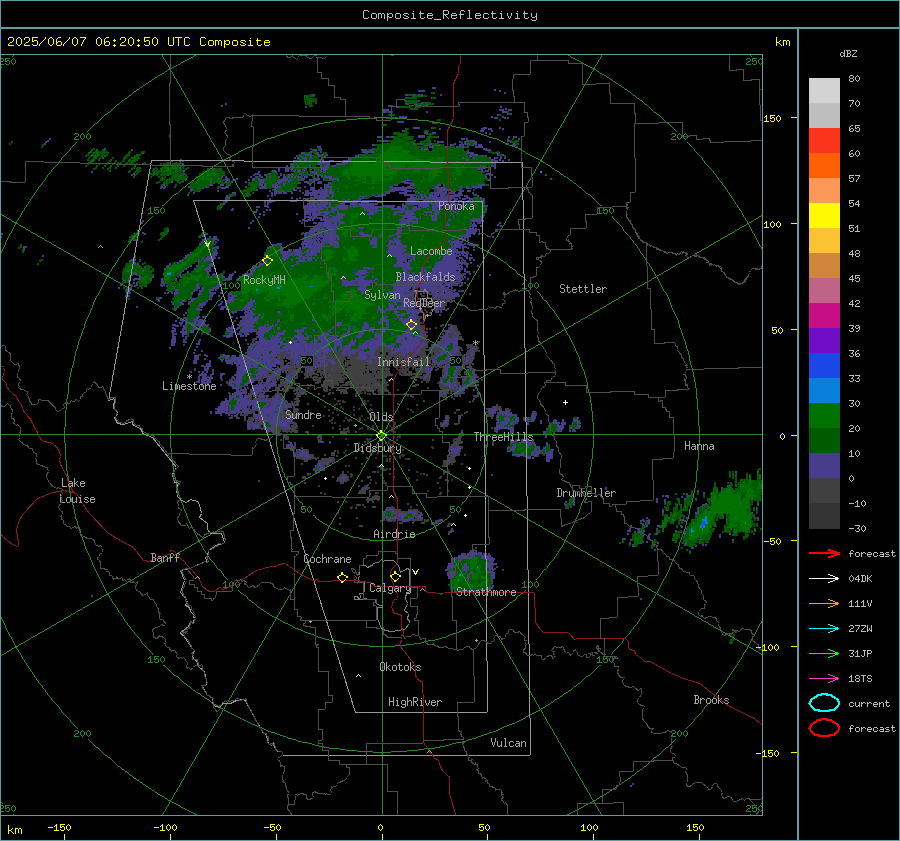The width and height of the screenshot is (900, 841).
Task: Click the cyan 'current' ellipse legend icon
Action: (824, 703)
